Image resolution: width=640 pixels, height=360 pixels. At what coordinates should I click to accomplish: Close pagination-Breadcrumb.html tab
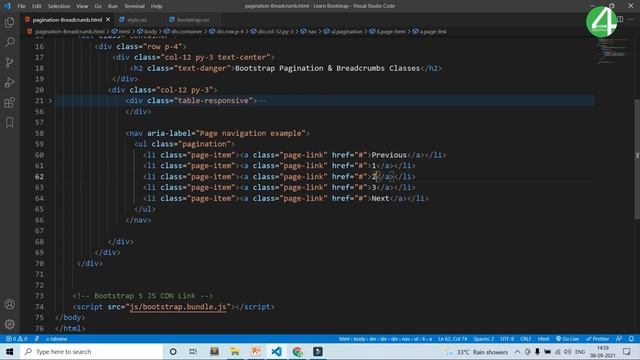(x=108, y=20)
